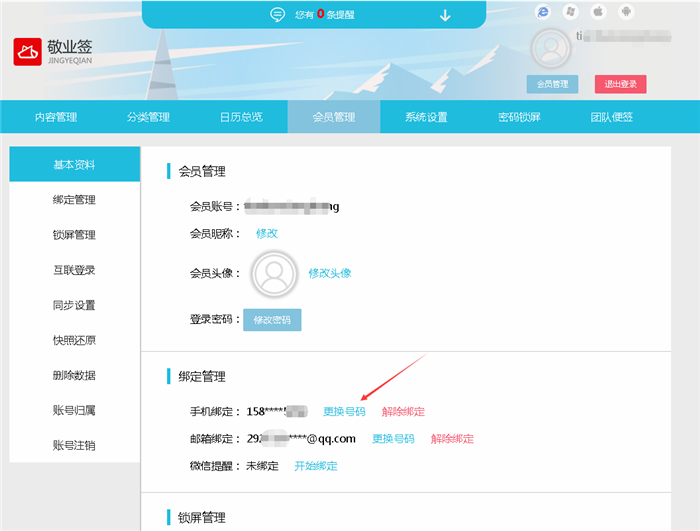Click the 修改密码 button
The width and height of the screenshot is (700, 531).
click(271, 320)
